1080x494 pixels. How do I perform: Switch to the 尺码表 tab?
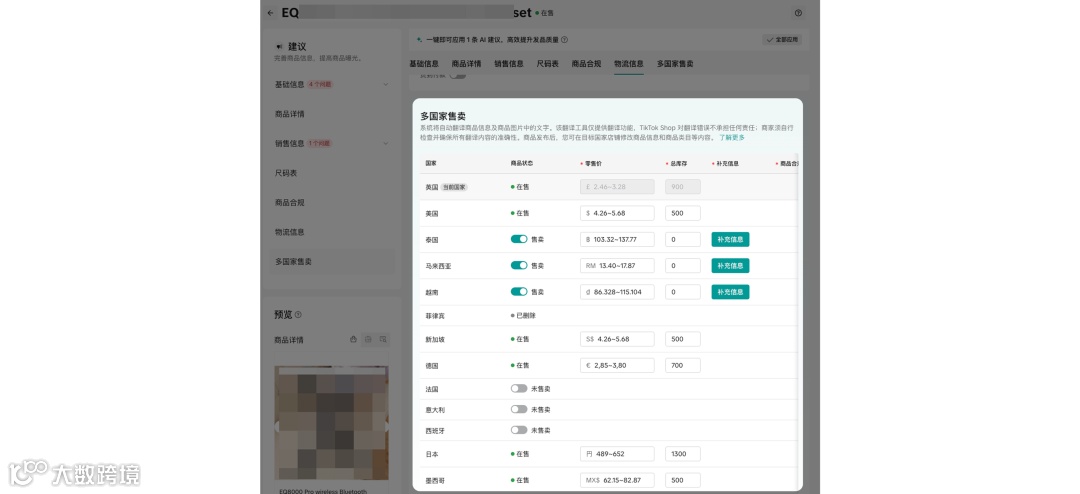tap(548, 63)
